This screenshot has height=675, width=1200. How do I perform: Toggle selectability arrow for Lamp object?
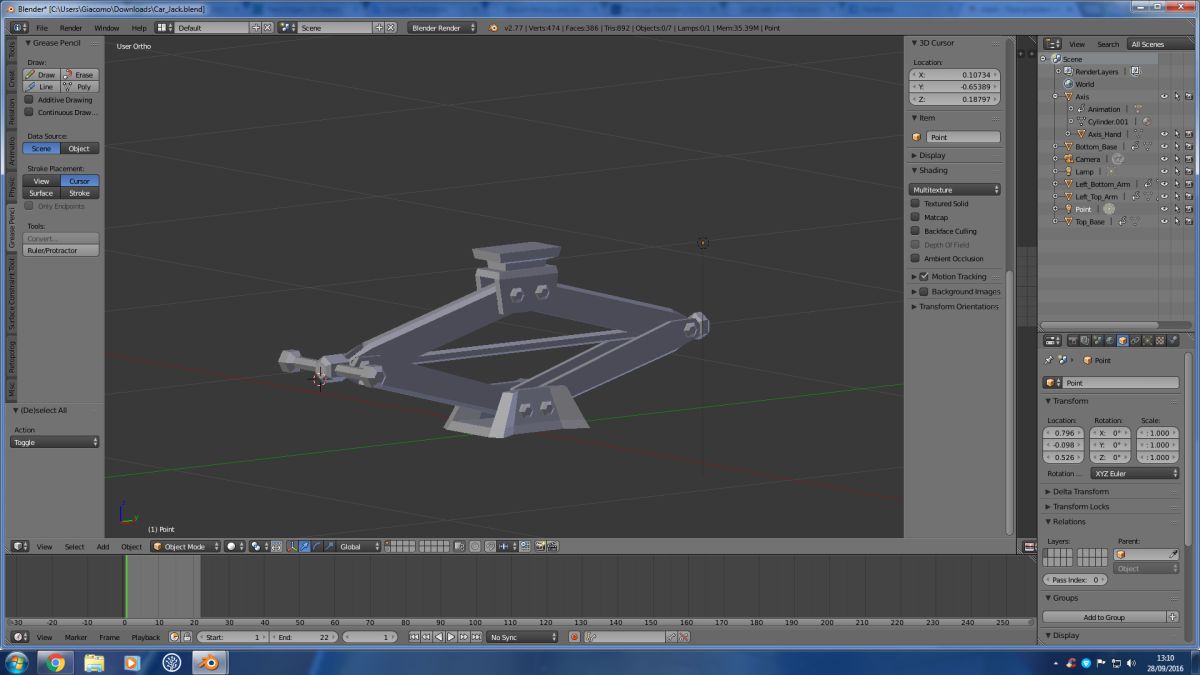pyautogui.click(x=1176, y=171)
